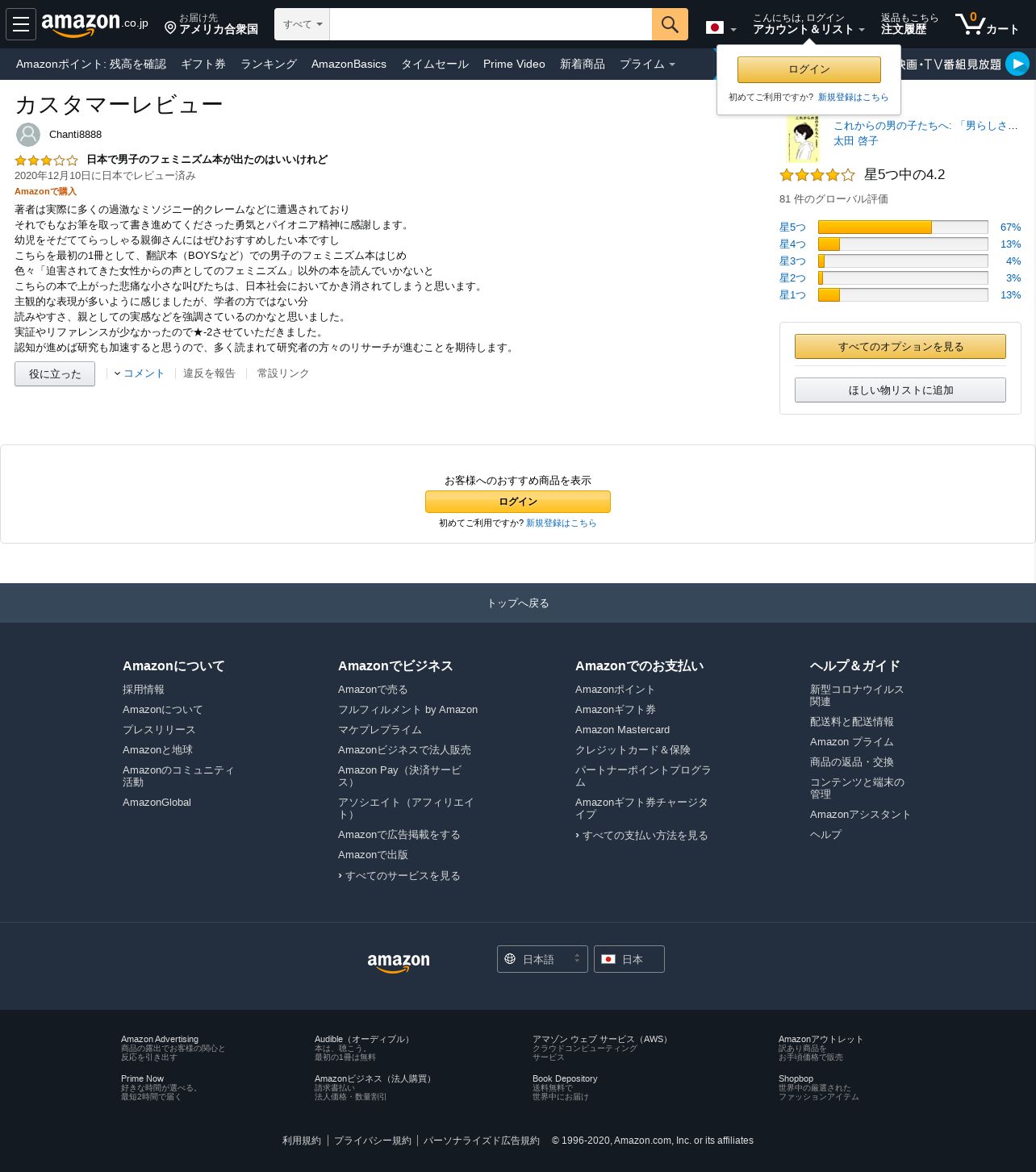Click 新規登録はこちら under recommendations login
This screenshot has width=1036, height=1172.
click(x=562, y=523)
